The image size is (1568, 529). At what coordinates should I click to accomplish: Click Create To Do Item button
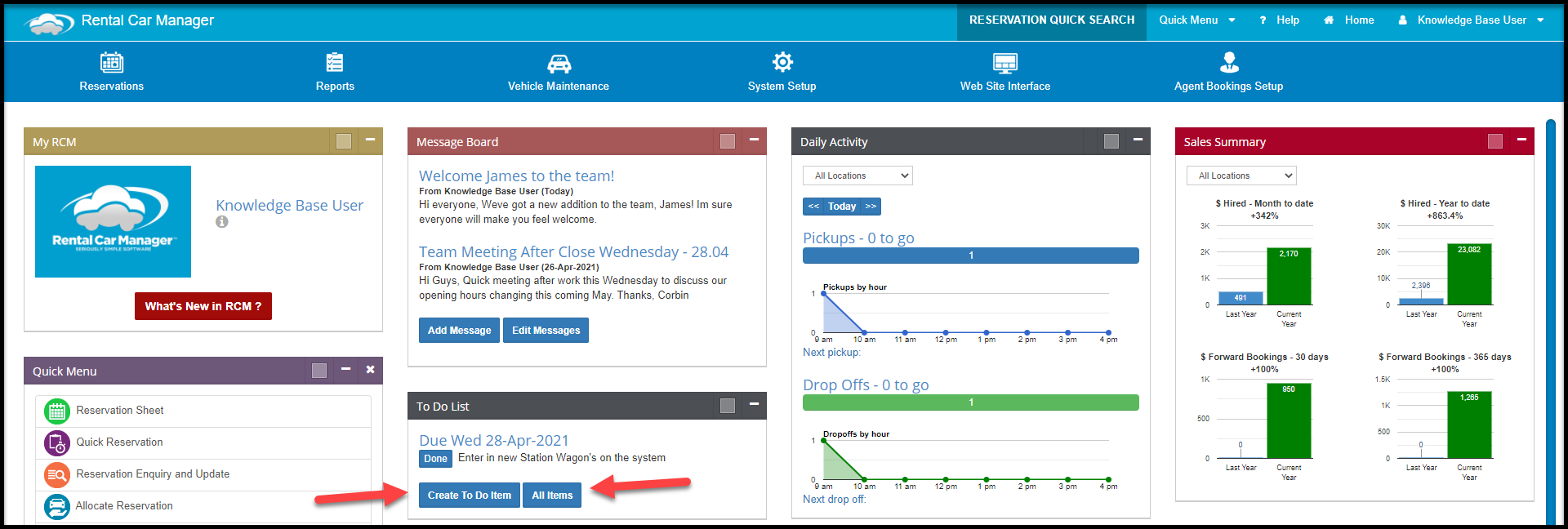point(470,496)
